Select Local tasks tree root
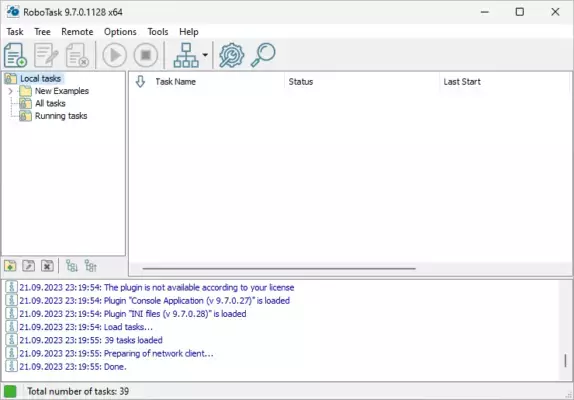574x400 pixels. coord(41,79)
